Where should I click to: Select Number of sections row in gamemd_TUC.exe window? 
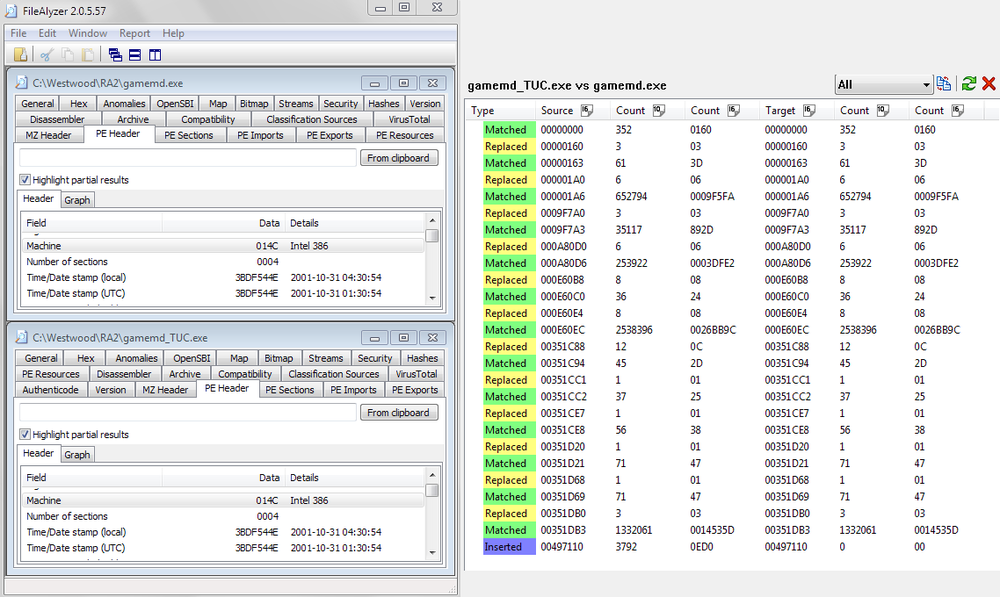coord(223,517)
